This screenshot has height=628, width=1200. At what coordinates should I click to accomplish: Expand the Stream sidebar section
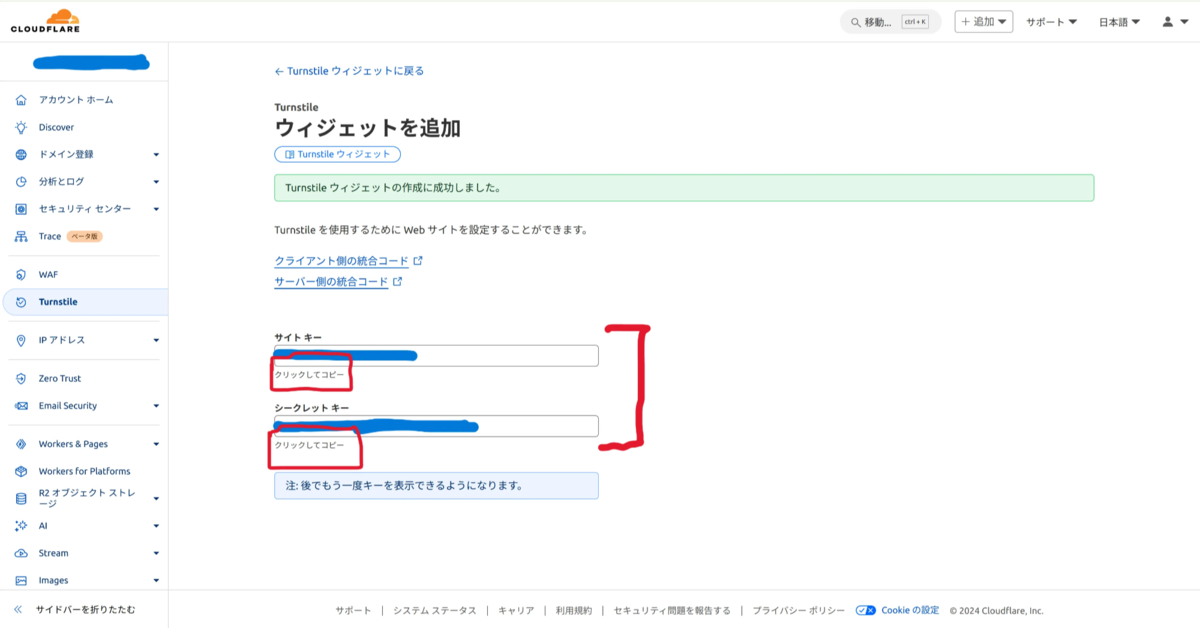(x=156, y=553)
